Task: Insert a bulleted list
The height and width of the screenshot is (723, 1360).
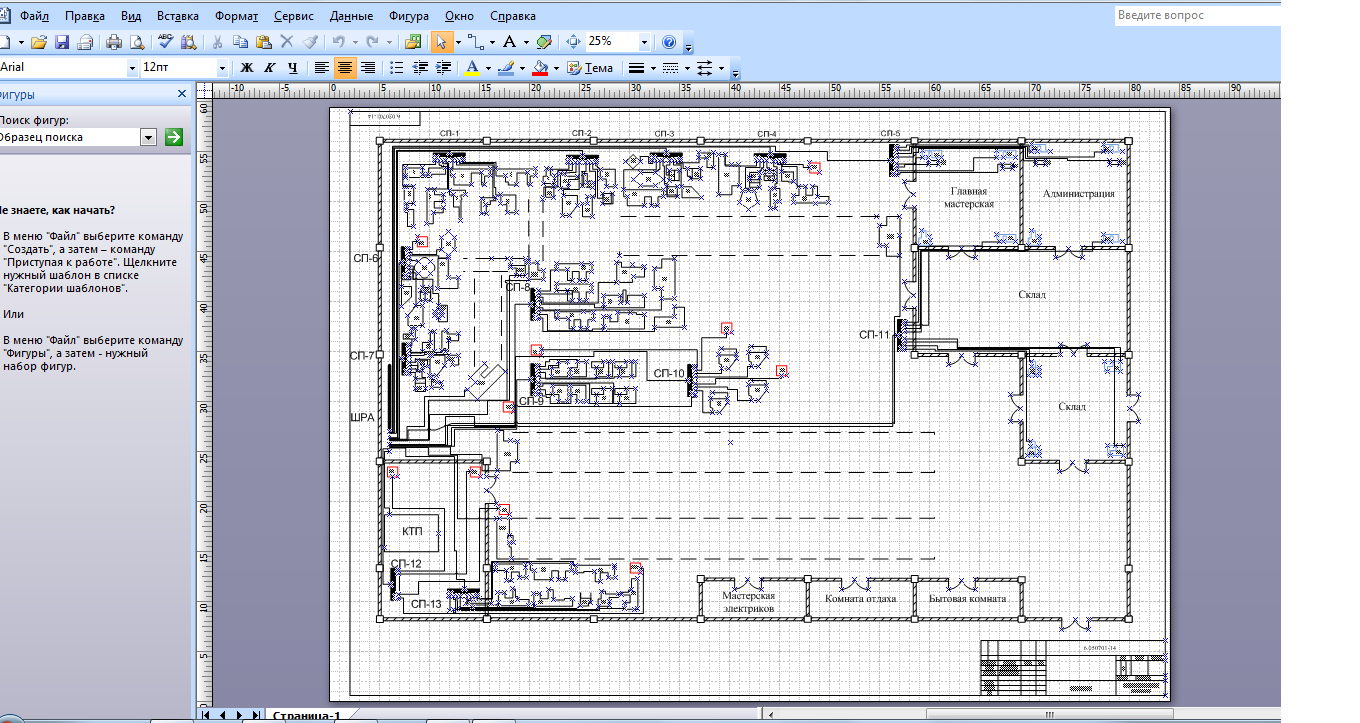Action: click(396, 68)
